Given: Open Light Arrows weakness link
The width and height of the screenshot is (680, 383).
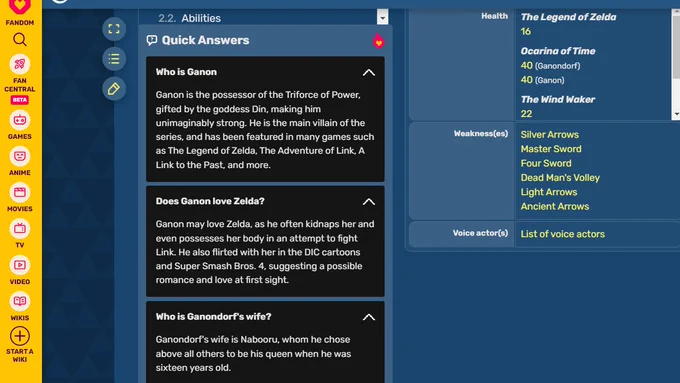Looking at the screenshot, I should pos(549,192).
